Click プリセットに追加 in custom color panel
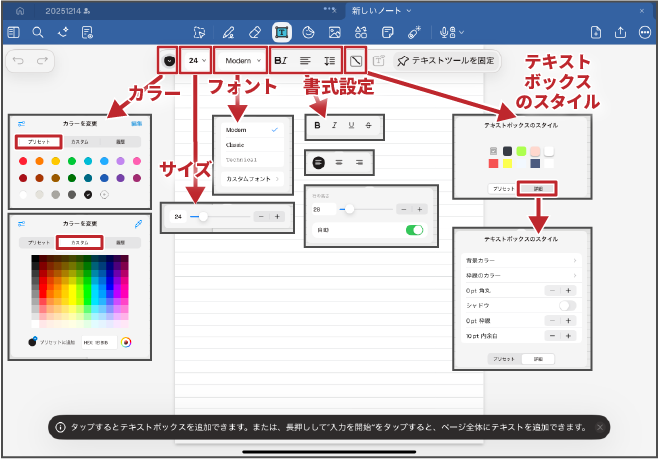The height and width of the screenshot is (459, 659). click(x=57, y=342)
